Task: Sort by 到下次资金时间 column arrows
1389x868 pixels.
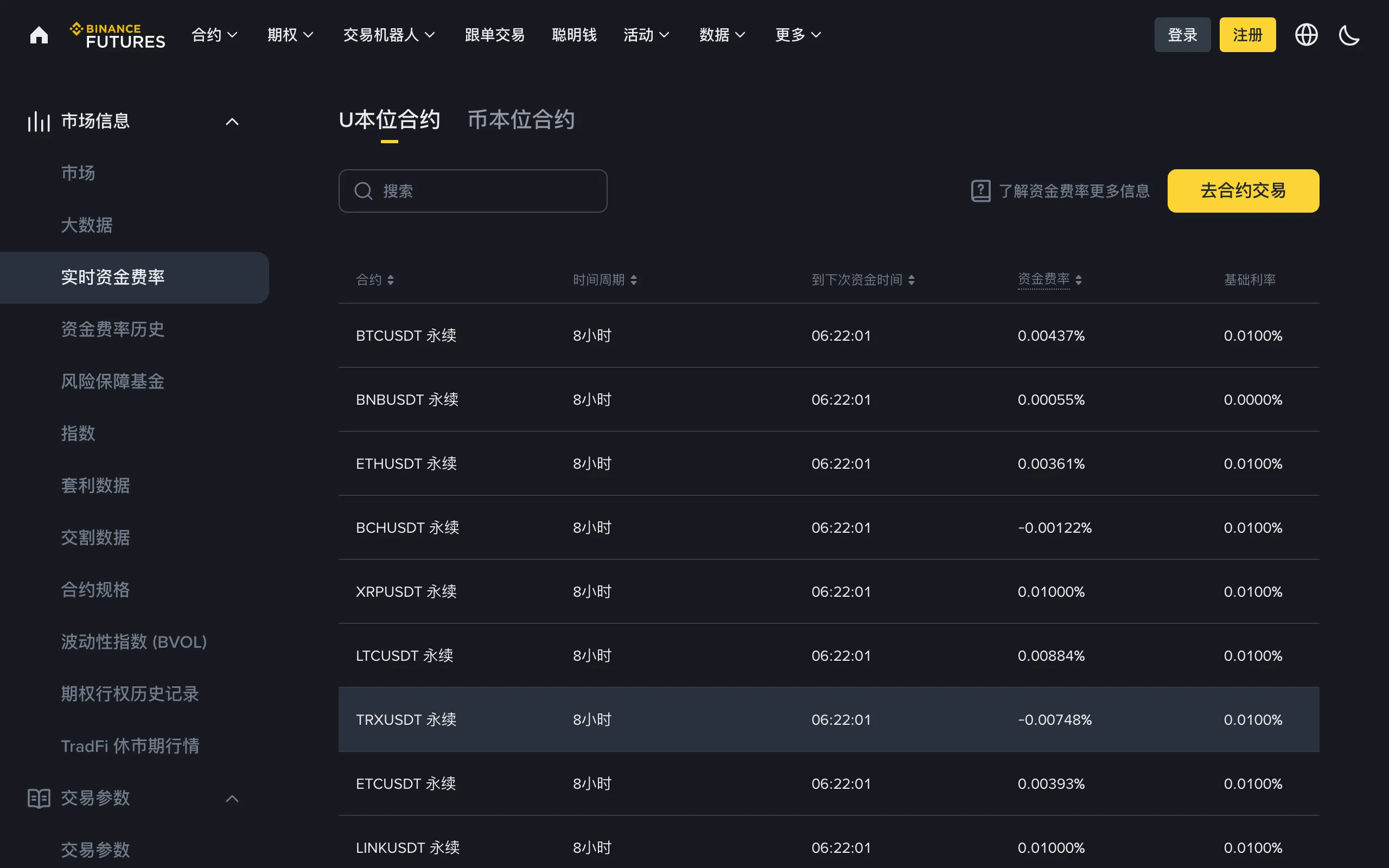Action: point(912,279)
